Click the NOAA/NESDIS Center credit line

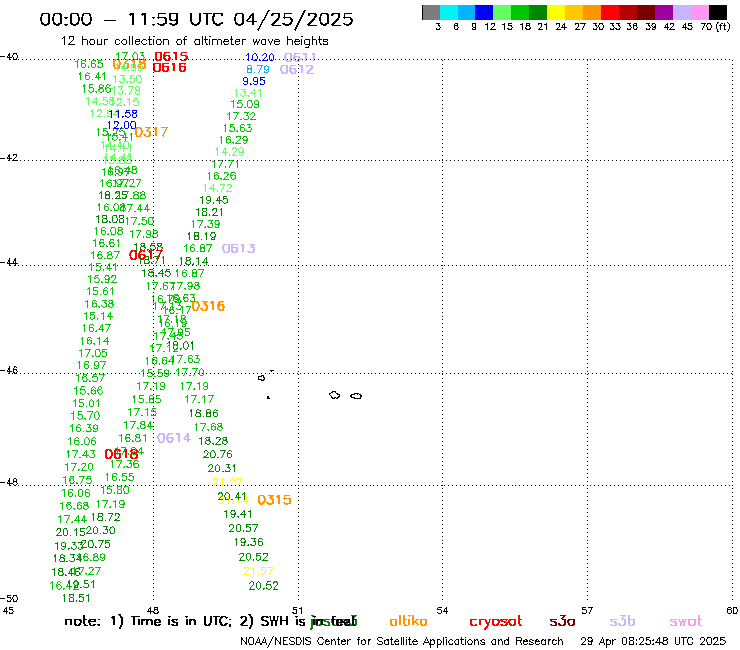coord(402,642)
